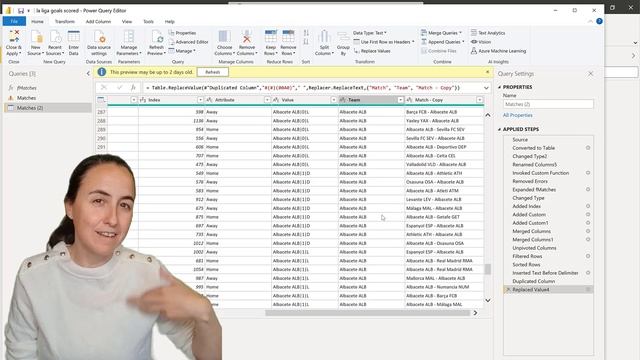
Task: Open Data Type: Text dropdown
Action: [x=369, y=33]
